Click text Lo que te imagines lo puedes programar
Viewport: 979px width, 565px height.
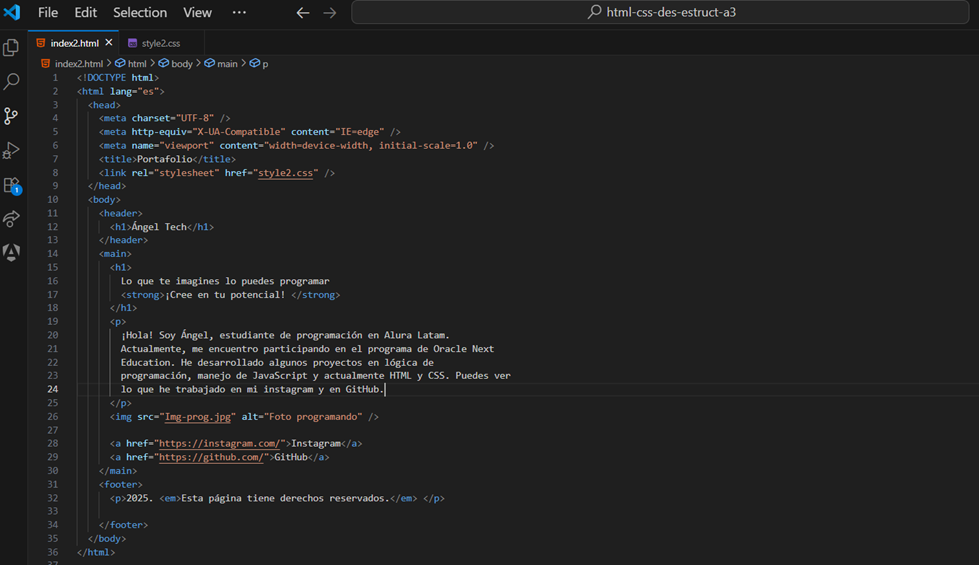pyautogui.click(x=225, y=281)
